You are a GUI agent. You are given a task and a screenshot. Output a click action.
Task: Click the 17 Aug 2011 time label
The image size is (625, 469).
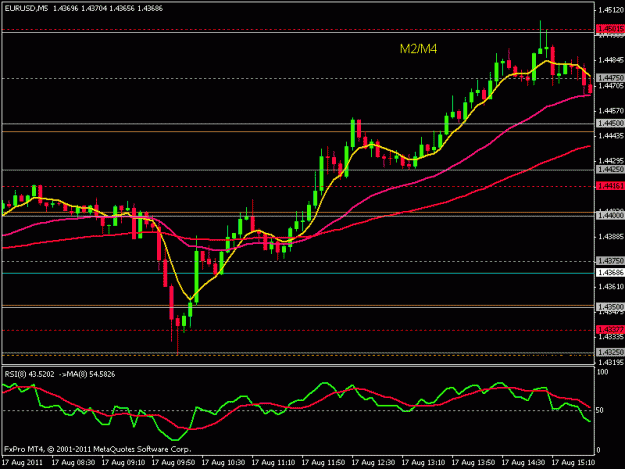pyautogui.click(x=22, y=463)
